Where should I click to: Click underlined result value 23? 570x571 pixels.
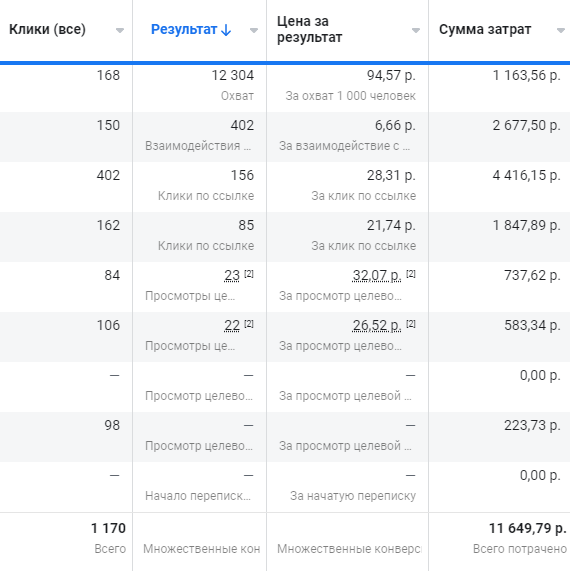click(232, 275)
